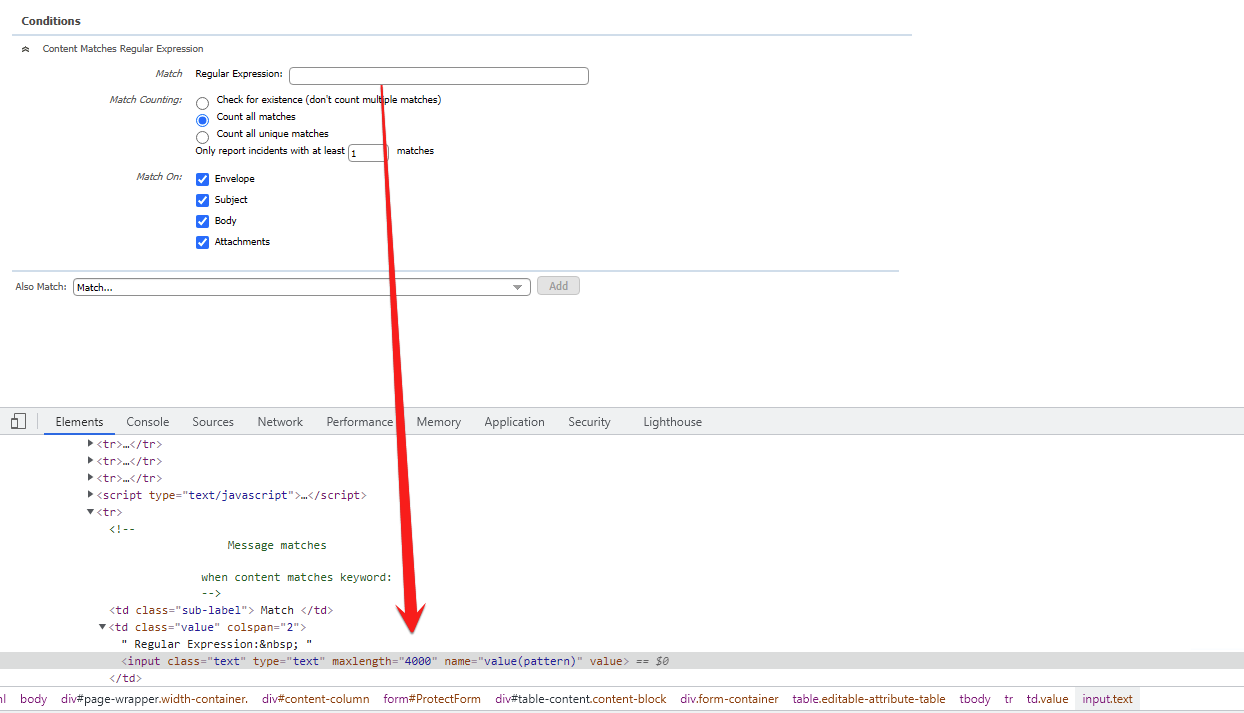Click the Add button
Image resolution: width=1244 pixels, height=713 pixels.
pyautogui.click(x=558, y=286)
